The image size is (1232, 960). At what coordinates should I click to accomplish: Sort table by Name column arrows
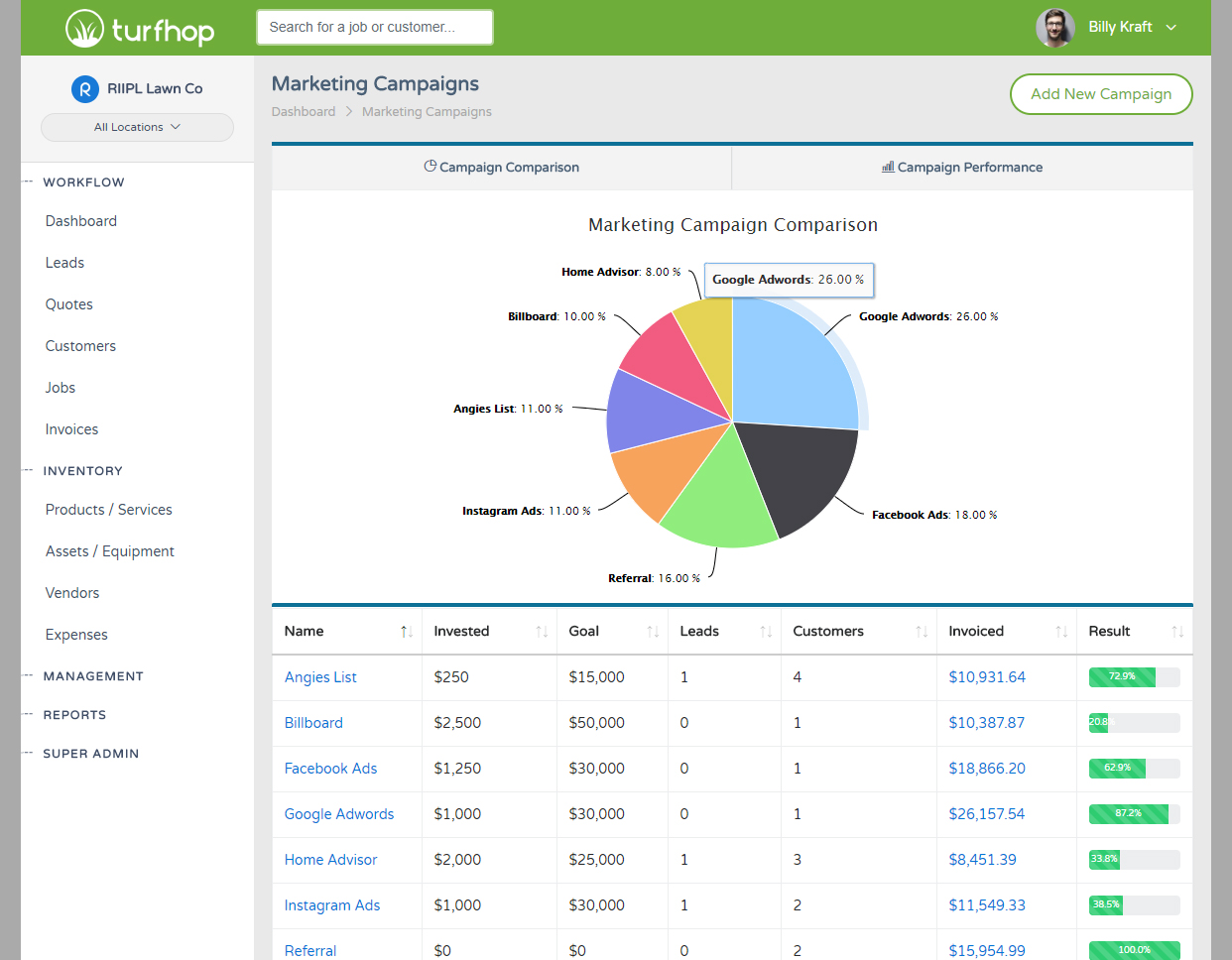pos(406,632)
